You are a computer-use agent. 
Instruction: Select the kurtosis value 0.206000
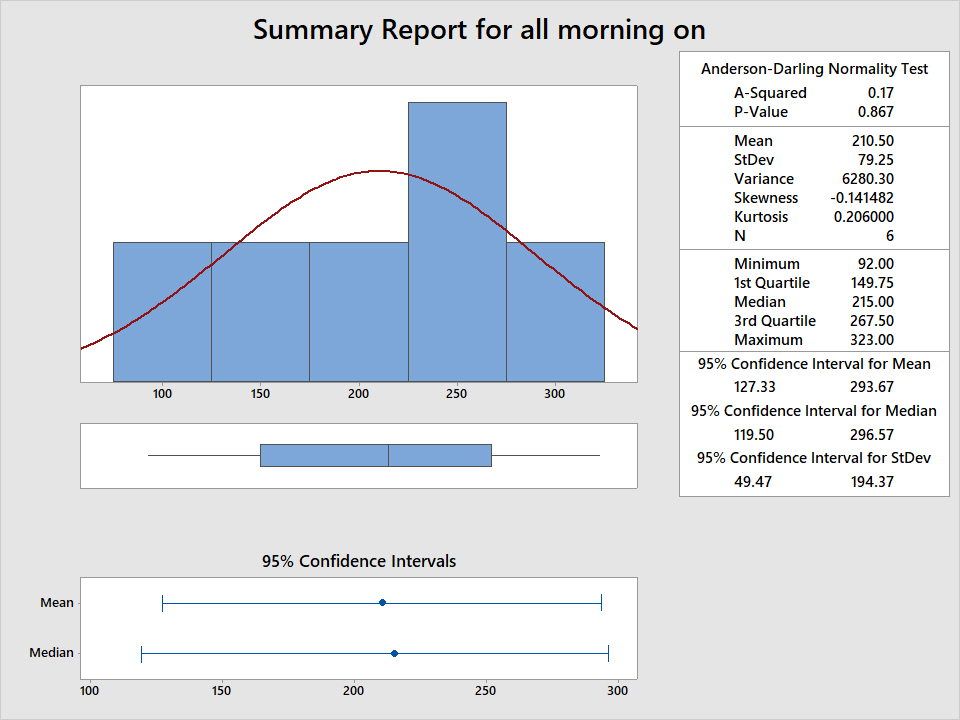click(x=864, y=217)
